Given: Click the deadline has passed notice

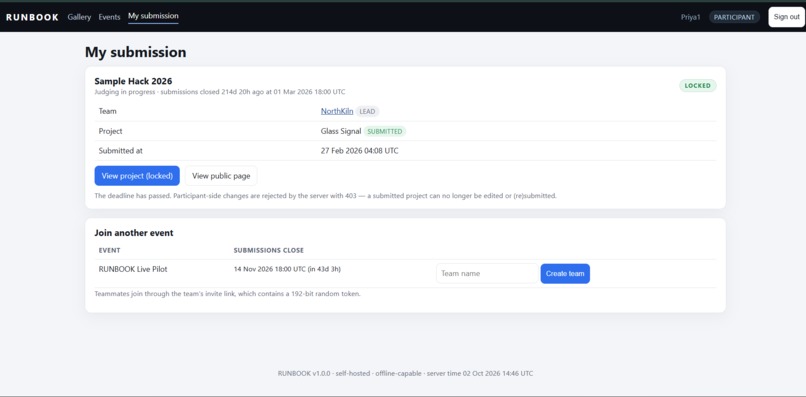Looking at the screenshot, I should click(325, 196).
